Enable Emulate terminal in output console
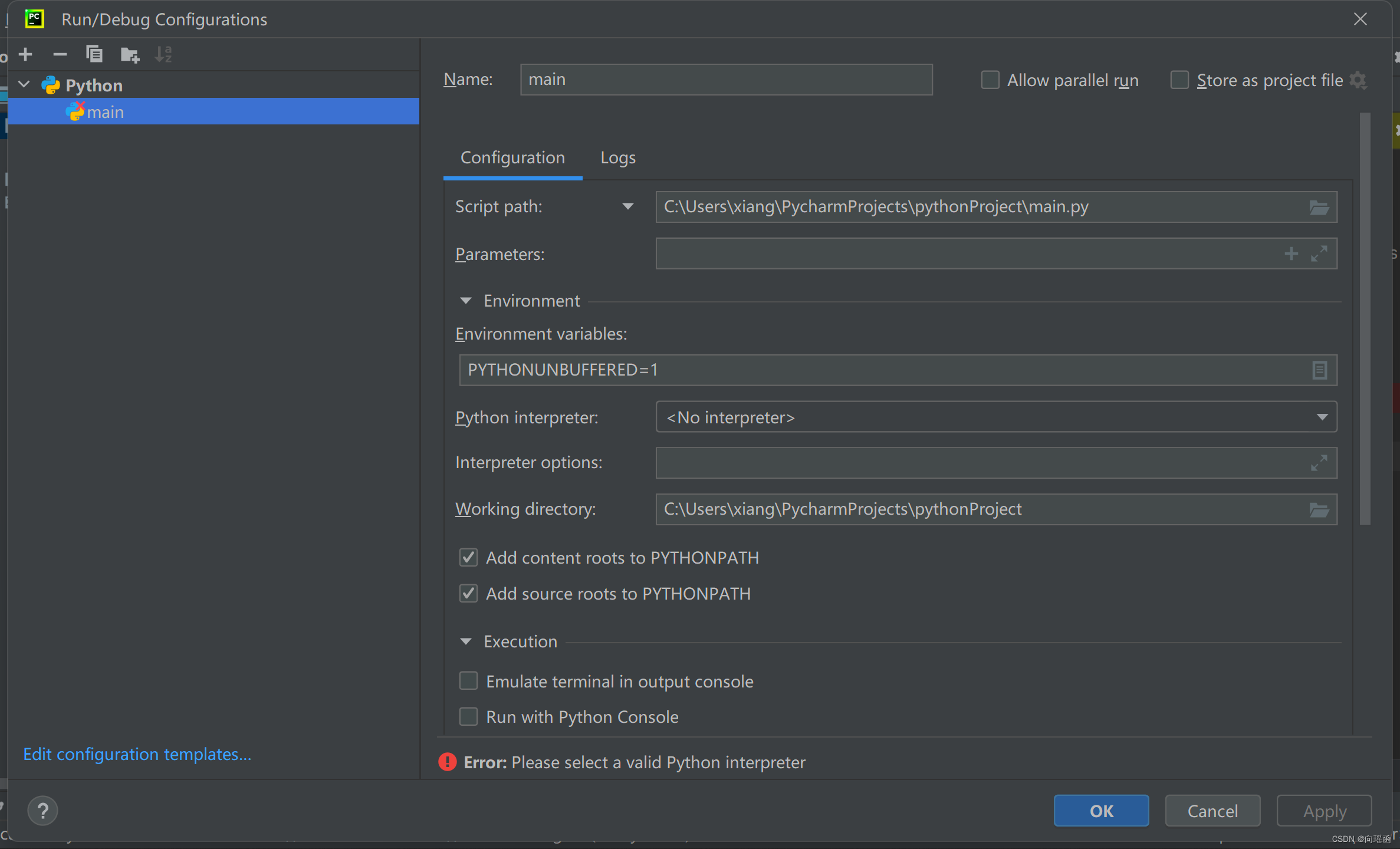 point(468,681)
